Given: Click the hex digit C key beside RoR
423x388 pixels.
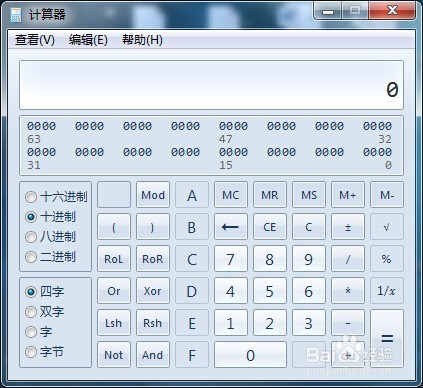Looking at the screenshot, I should tap(192, 259).
